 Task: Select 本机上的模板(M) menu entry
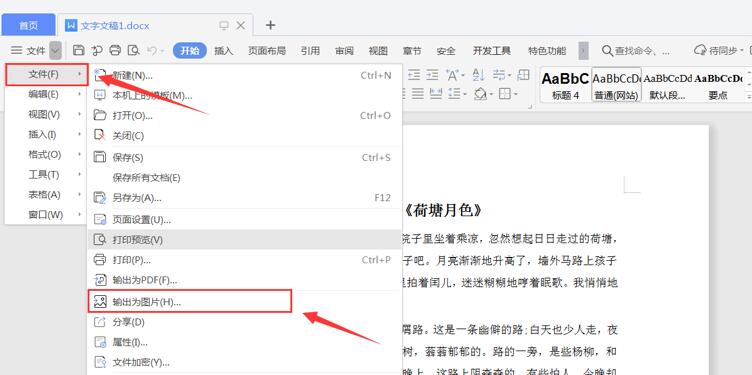(245, 95)
